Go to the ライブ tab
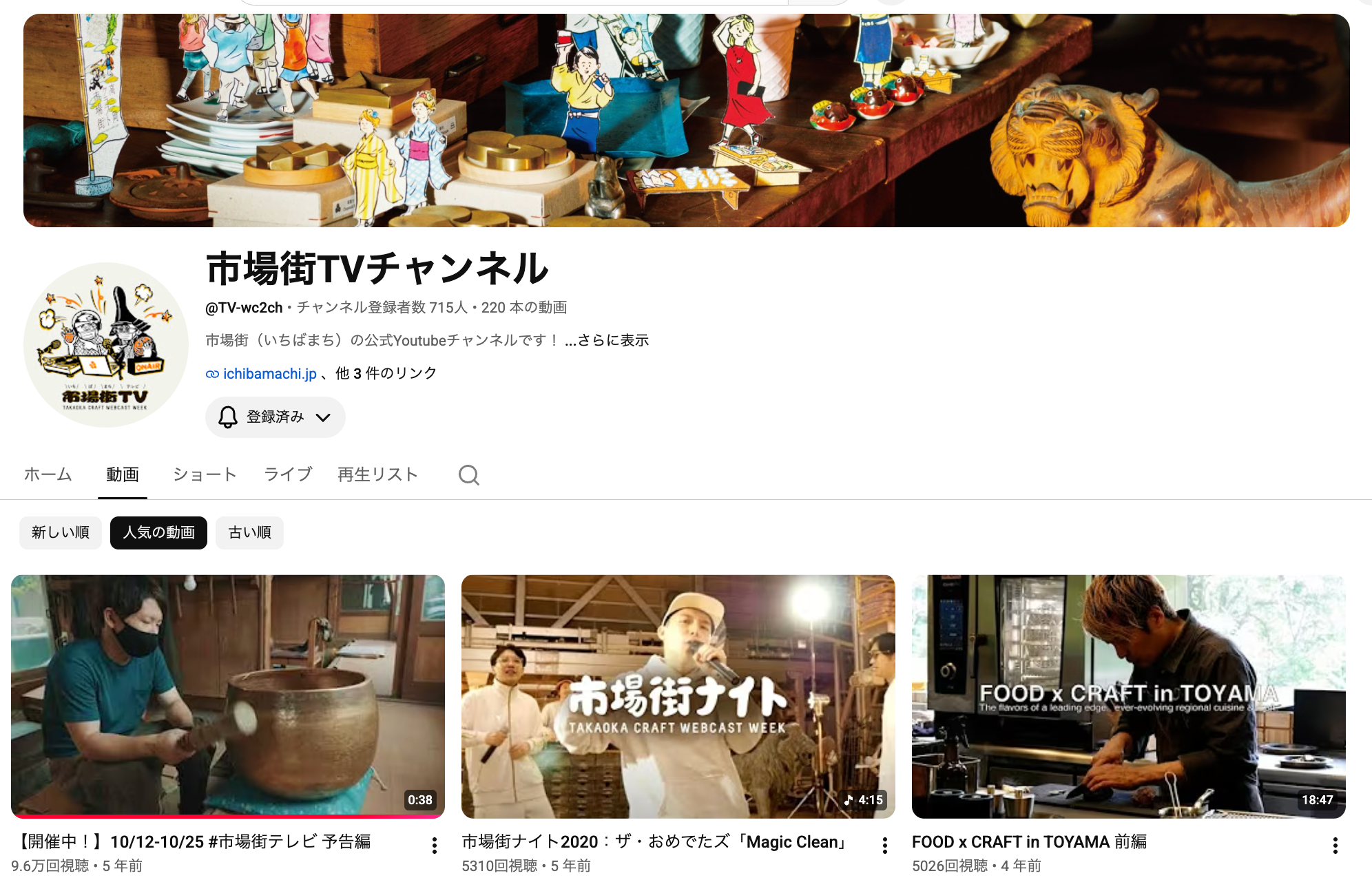This screenshot has width=1372, height=891. pos(288,474)
